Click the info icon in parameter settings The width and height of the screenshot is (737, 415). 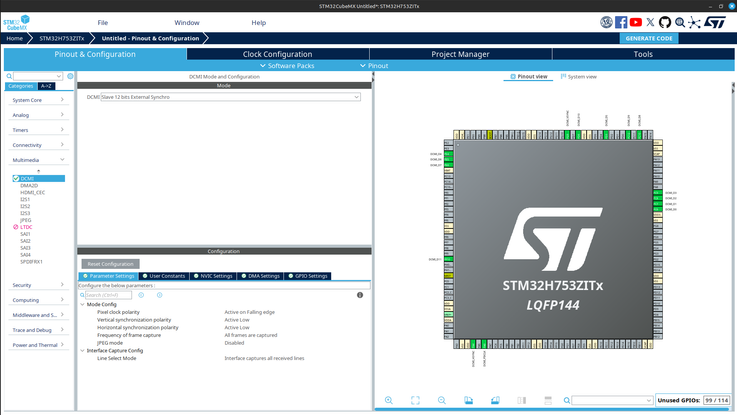point(360,295)
